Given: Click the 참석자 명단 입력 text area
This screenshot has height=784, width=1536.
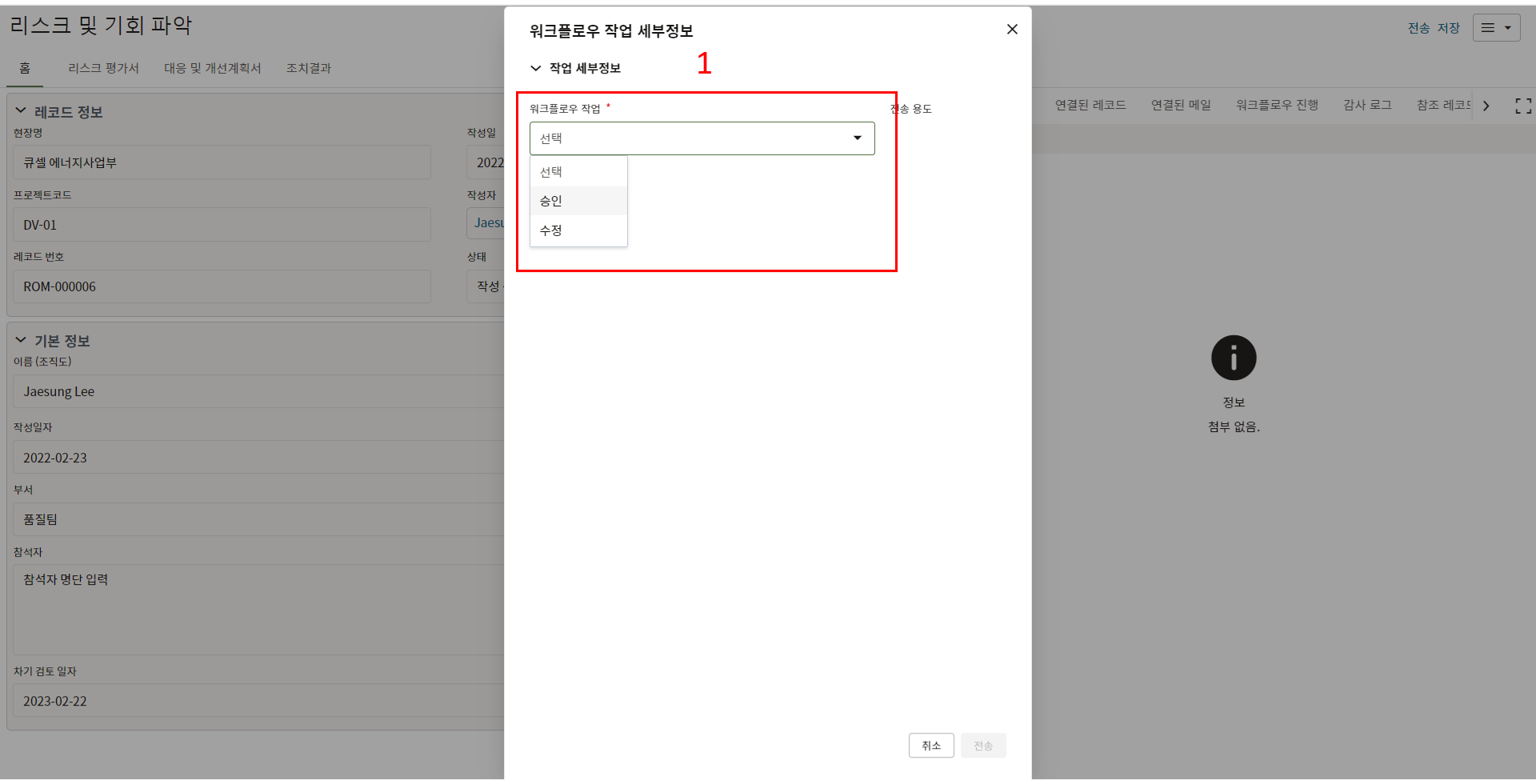Looking at the screenshot, I should pyautogui.click(x=256, y=608).
